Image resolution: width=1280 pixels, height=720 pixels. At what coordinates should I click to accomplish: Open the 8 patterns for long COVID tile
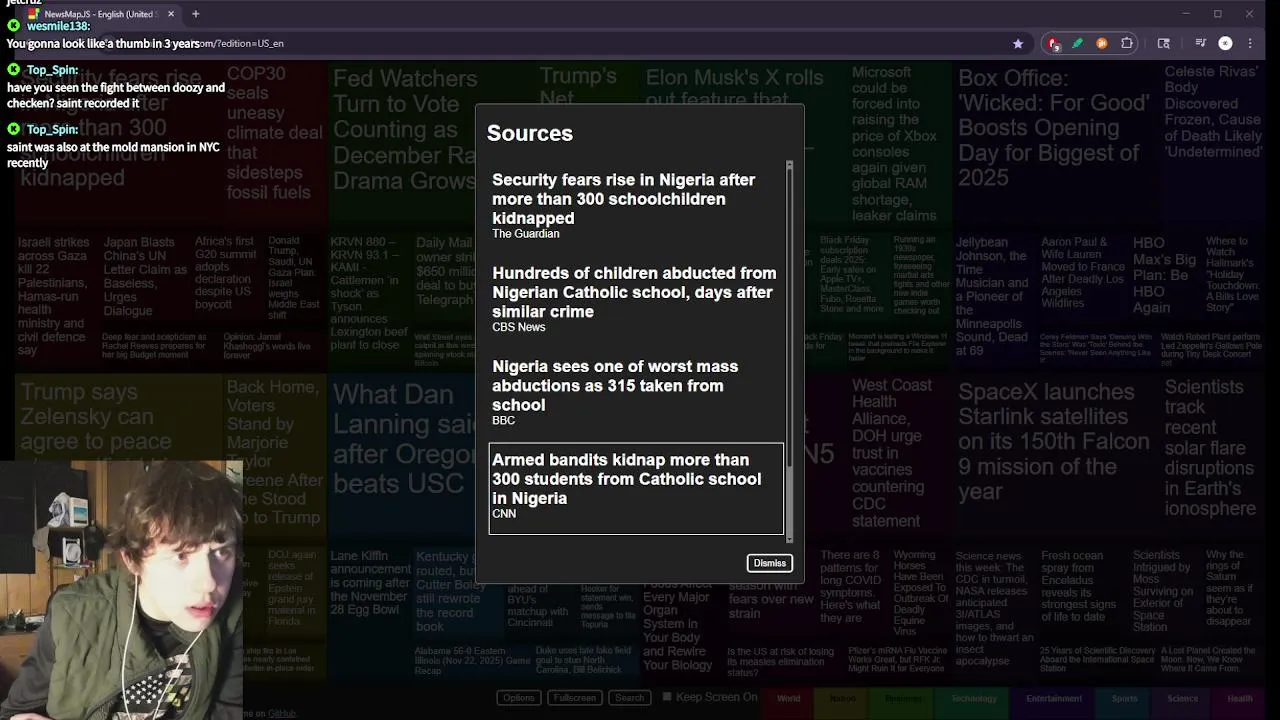click(852, 592)
